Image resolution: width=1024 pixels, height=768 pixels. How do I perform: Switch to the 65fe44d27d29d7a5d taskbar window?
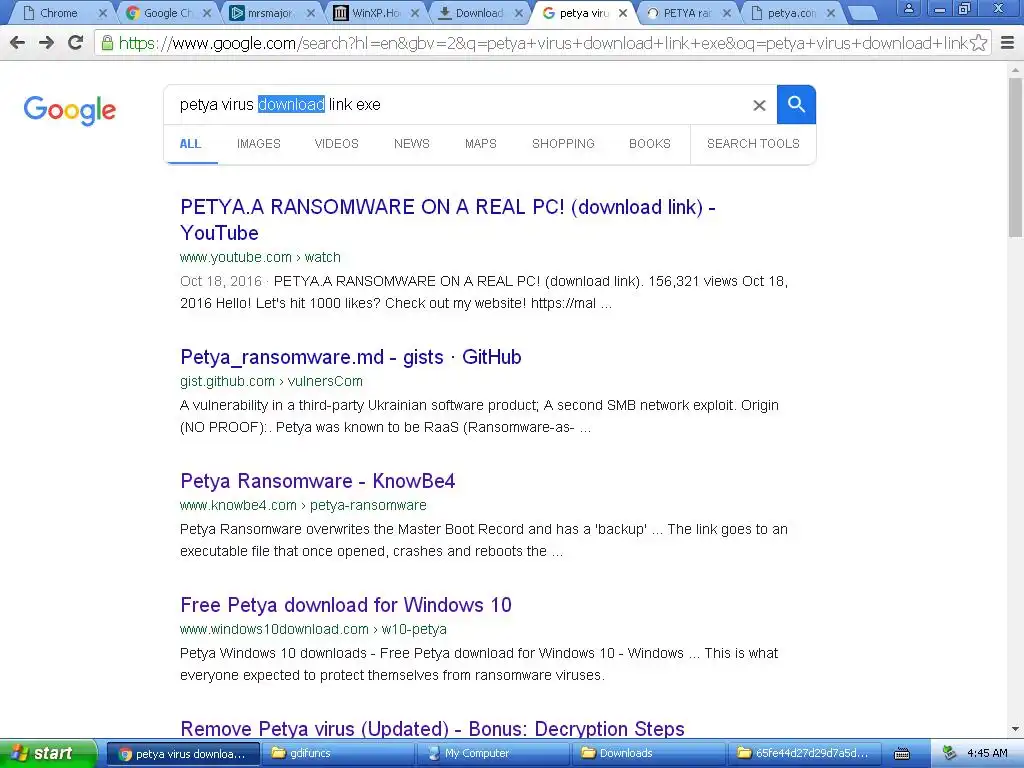point(805,754)
